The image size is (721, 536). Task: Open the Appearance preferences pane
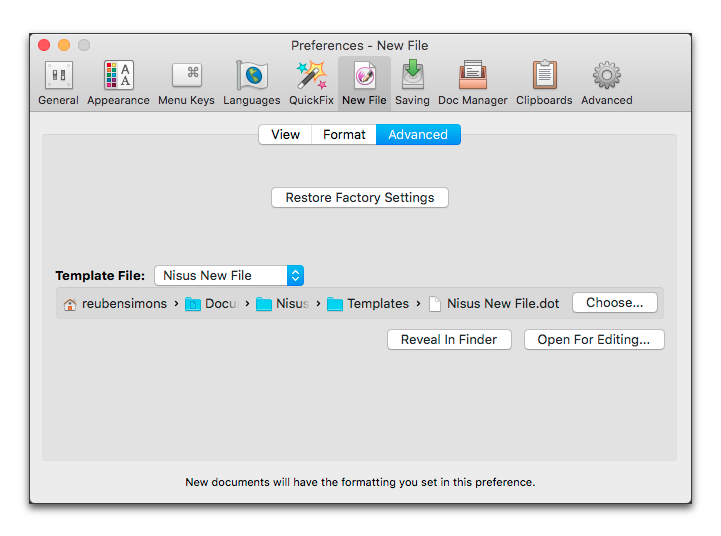(118, 83)
